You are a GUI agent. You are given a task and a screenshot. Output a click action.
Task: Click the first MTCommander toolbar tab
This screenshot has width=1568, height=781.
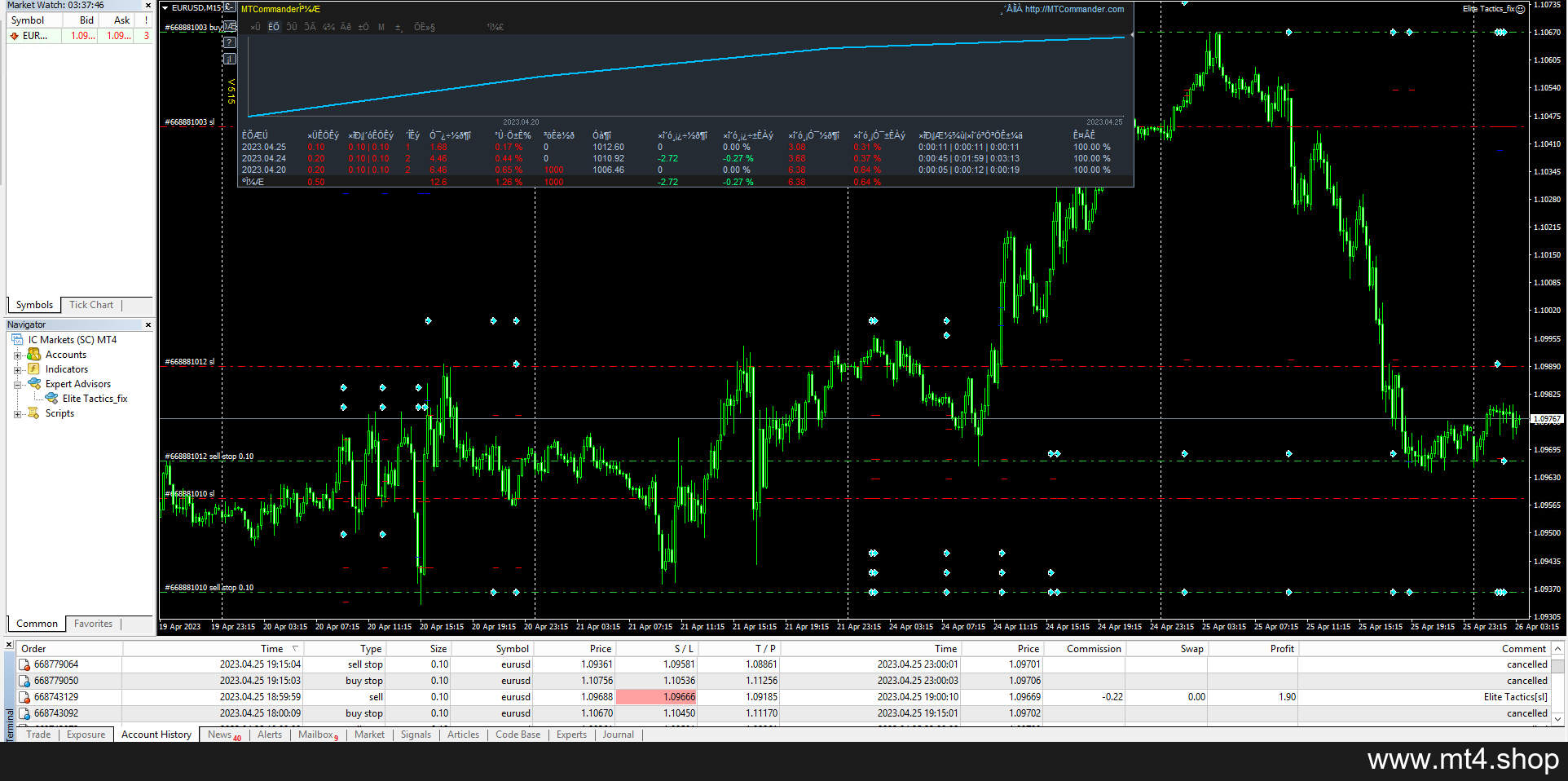(x=255, y=27)
